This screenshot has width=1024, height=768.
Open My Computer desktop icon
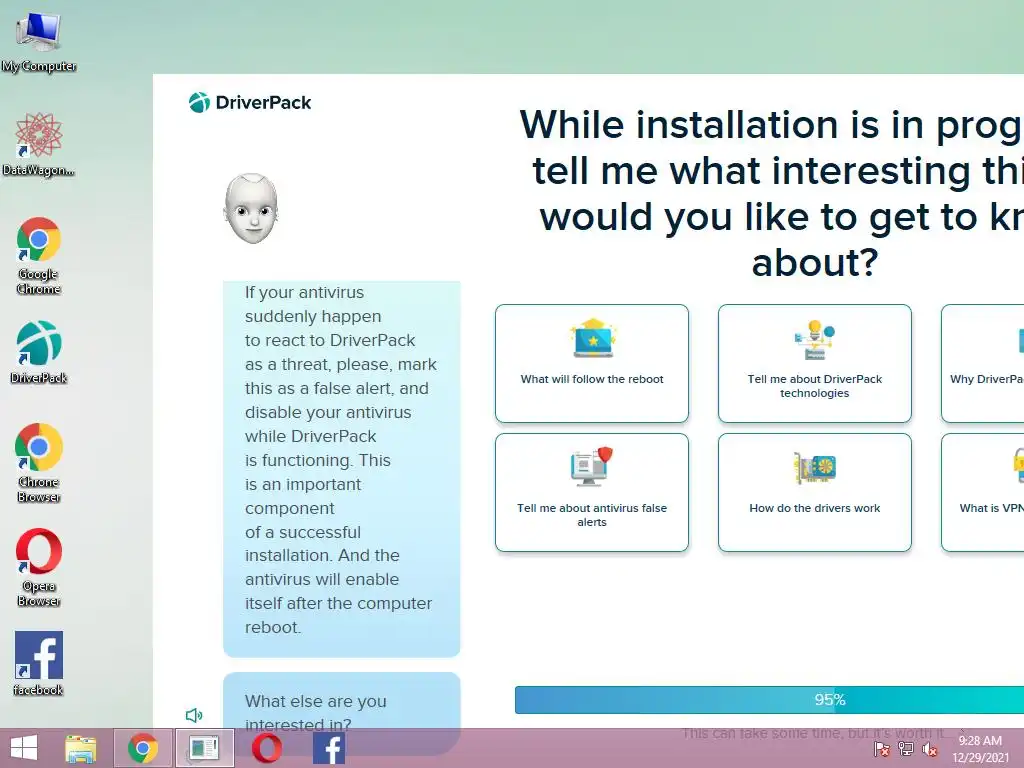[x=39, y=40]
